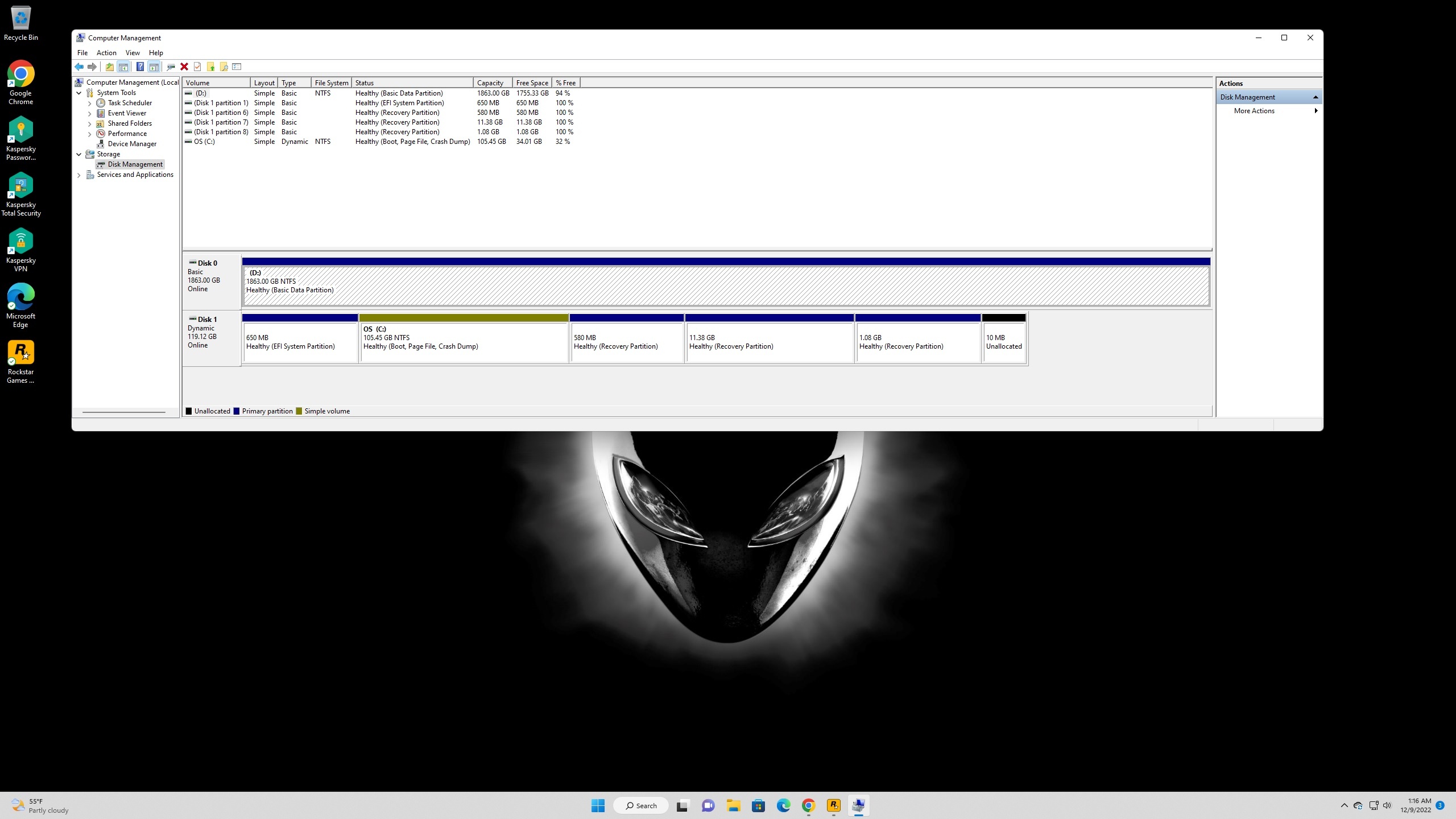Click the Forward arrow in toolbar

(x=92, y=67)
